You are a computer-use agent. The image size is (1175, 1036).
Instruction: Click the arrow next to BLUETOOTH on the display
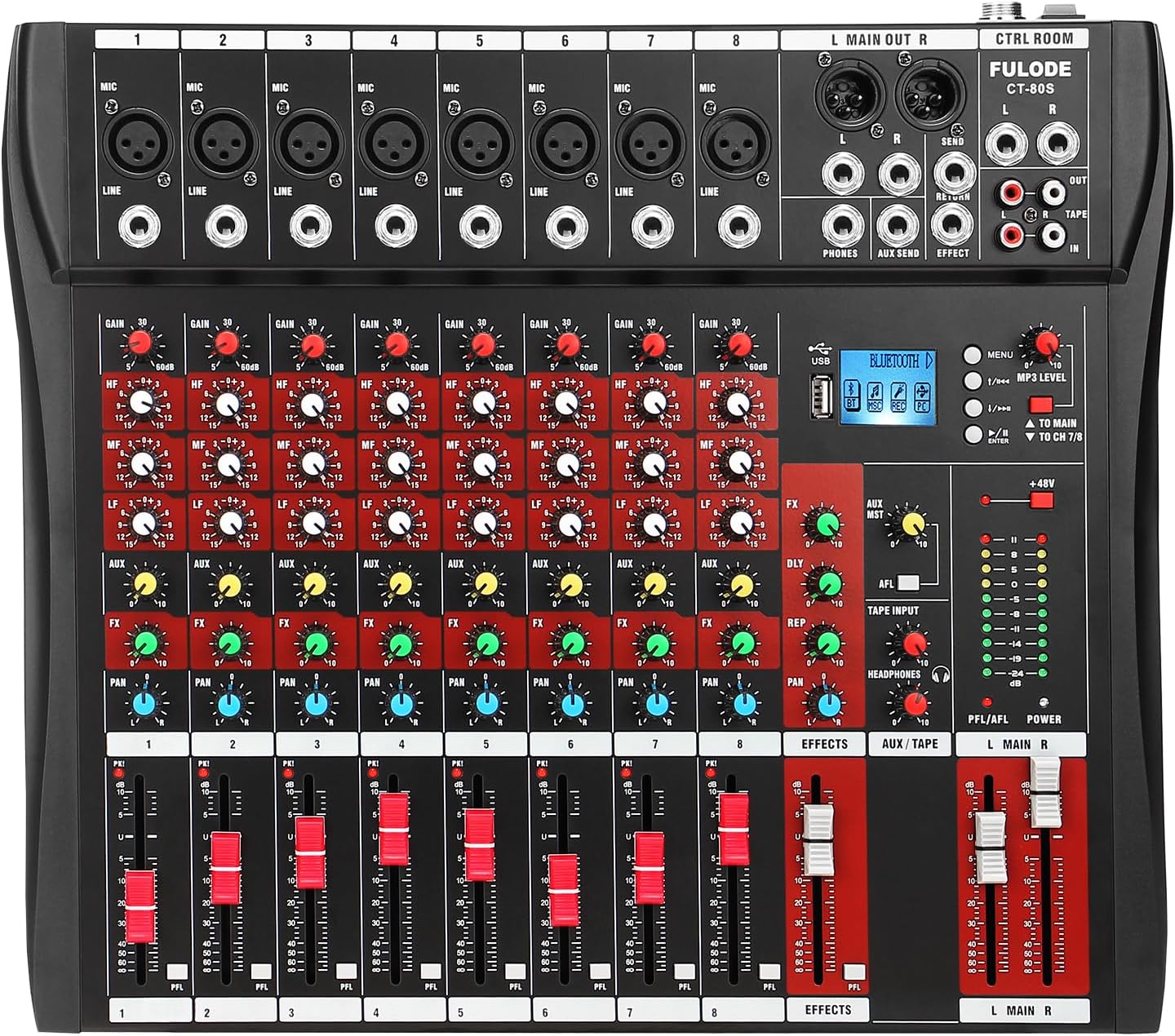(928, 360)
